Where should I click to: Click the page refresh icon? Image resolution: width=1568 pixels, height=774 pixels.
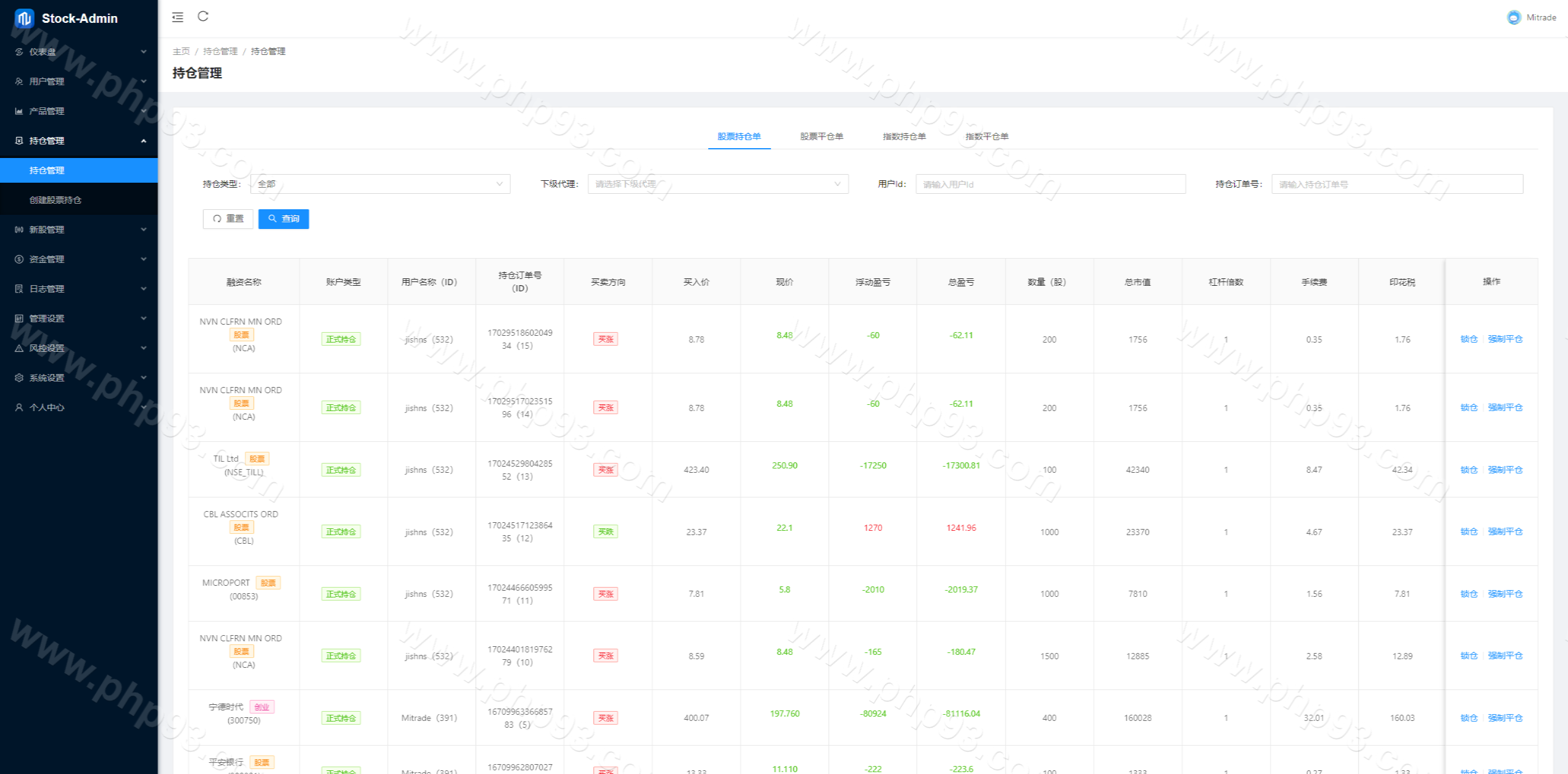[x=203, y=17]
